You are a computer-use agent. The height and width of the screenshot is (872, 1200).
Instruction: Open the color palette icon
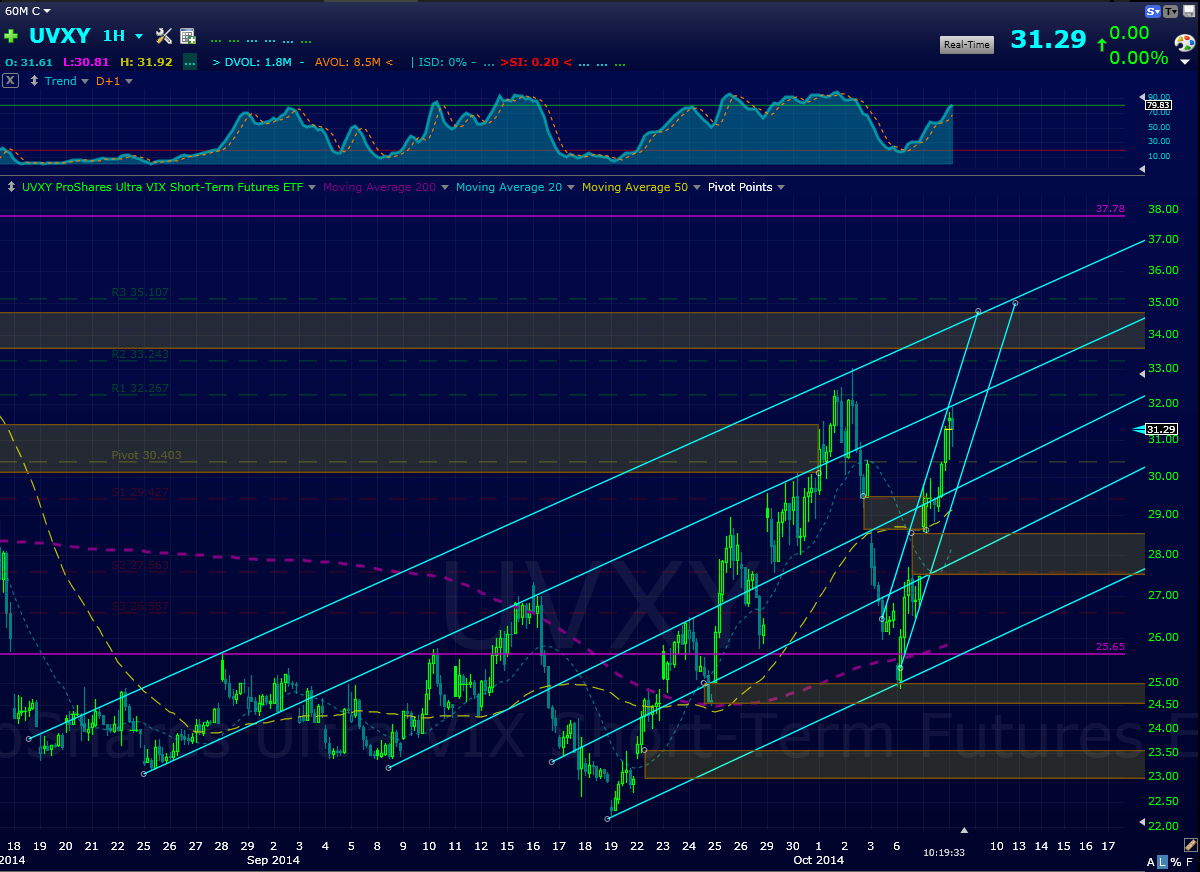click(1184, 43)
